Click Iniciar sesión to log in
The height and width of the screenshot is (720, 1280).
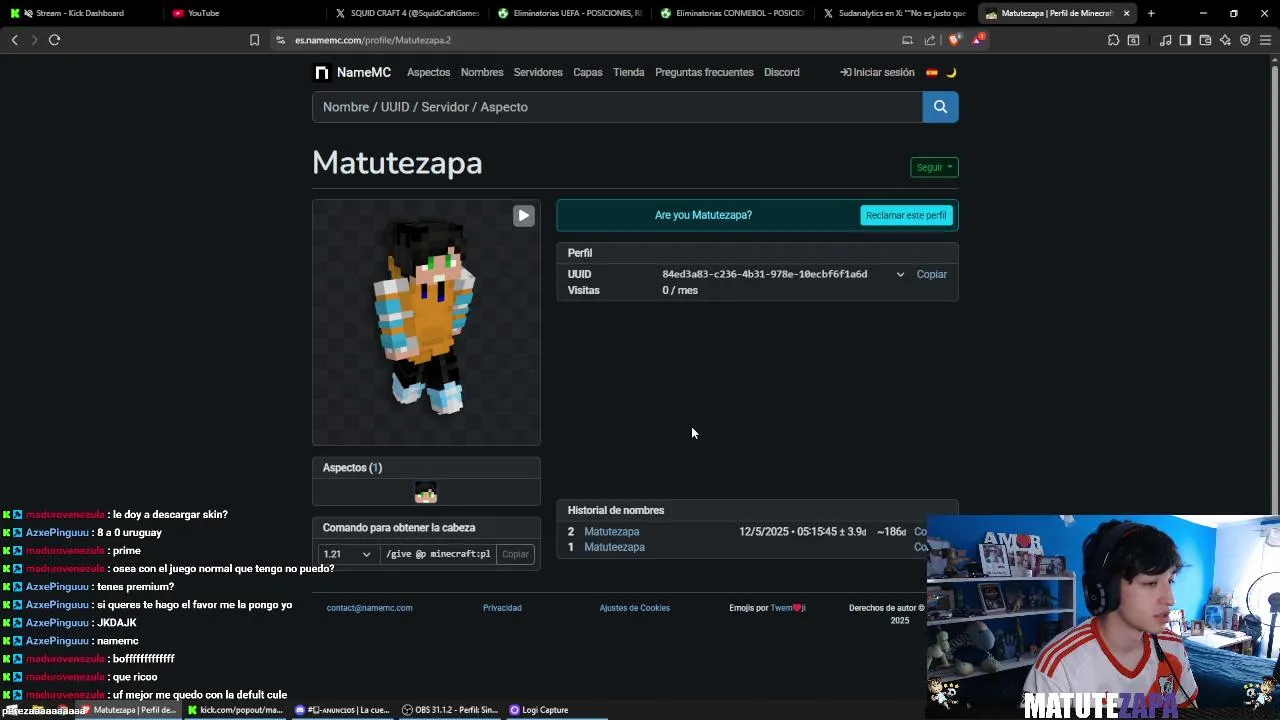877,72
